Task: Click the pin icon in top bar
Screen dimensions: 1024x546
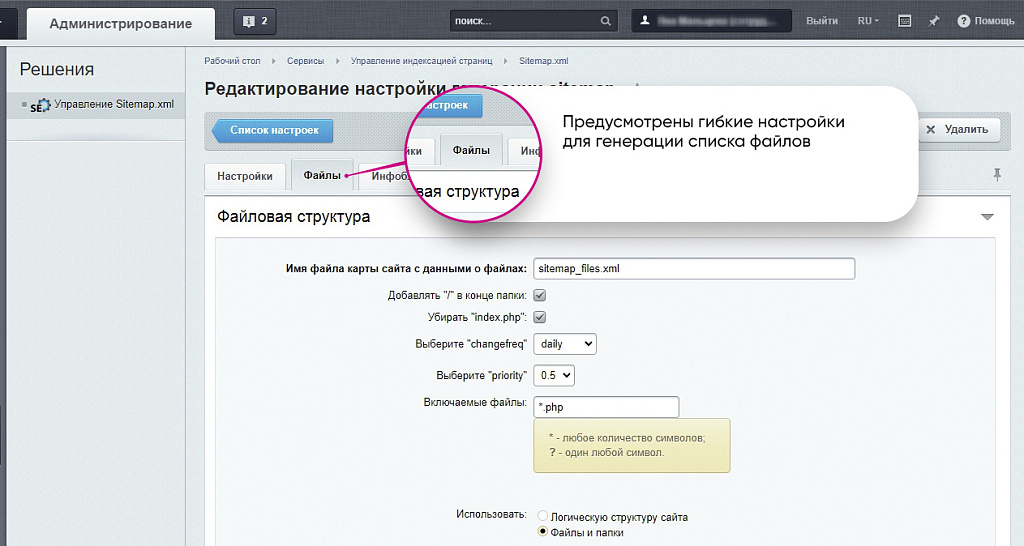Action: [934, 21]
